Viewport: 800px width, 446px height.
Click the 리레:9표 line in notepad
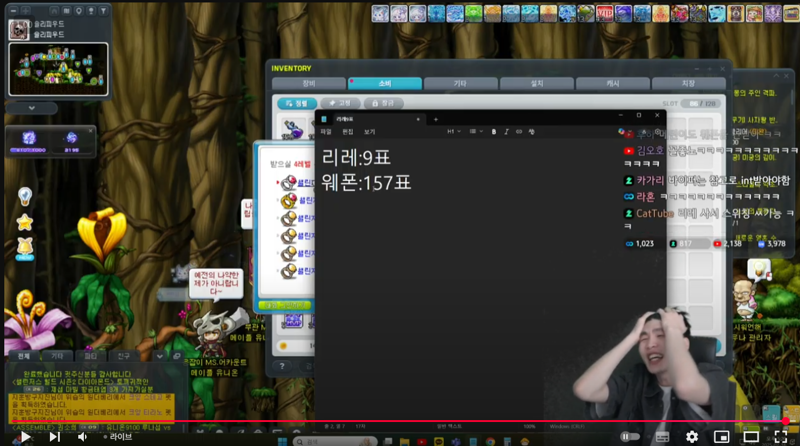pos(356,157)
